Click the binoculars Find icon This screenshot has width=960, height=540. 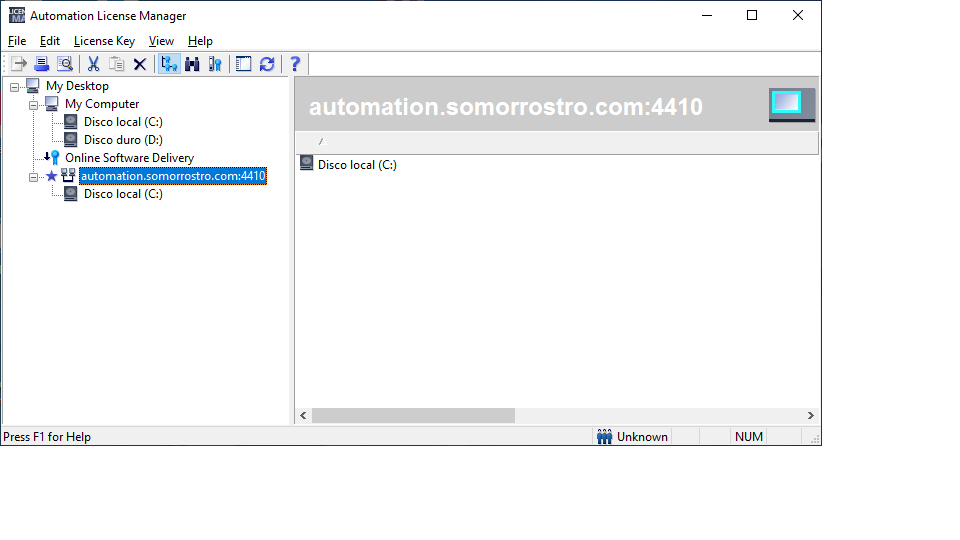(x=192, y=64)
